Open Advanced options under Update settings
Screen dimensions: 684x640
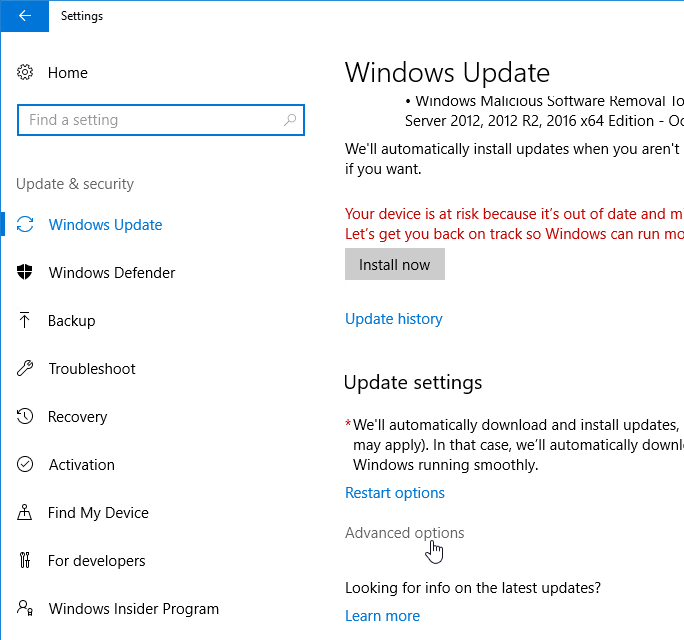tap(404, 533)
